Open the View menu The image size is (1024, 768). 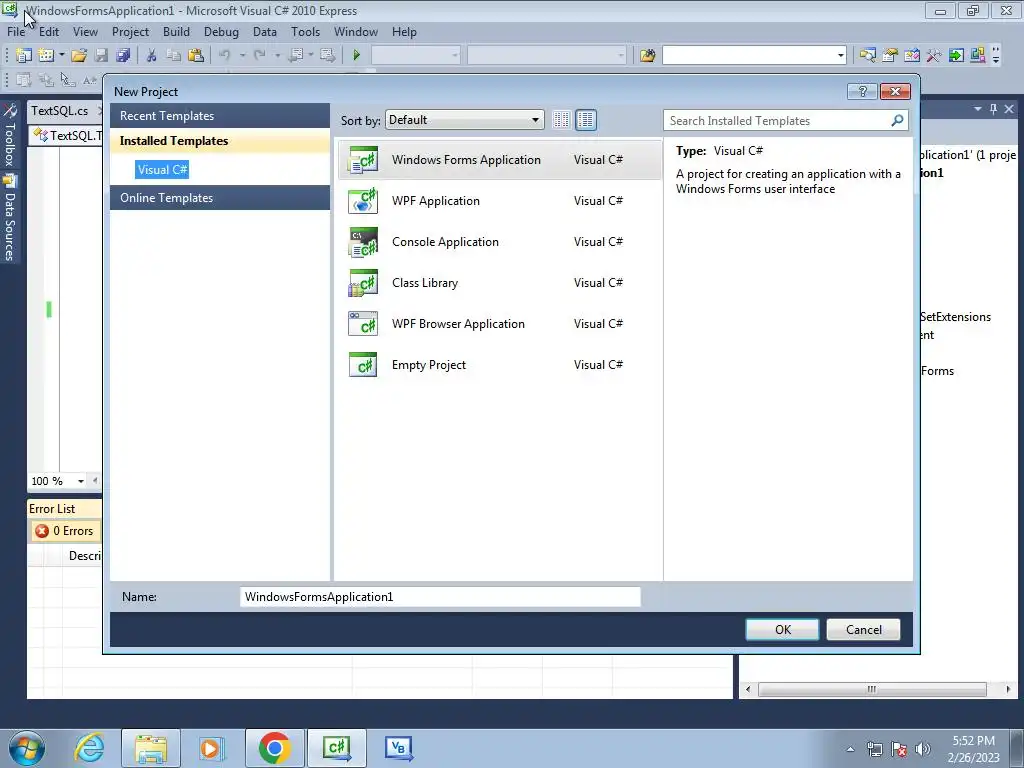[x=85, y=32]
